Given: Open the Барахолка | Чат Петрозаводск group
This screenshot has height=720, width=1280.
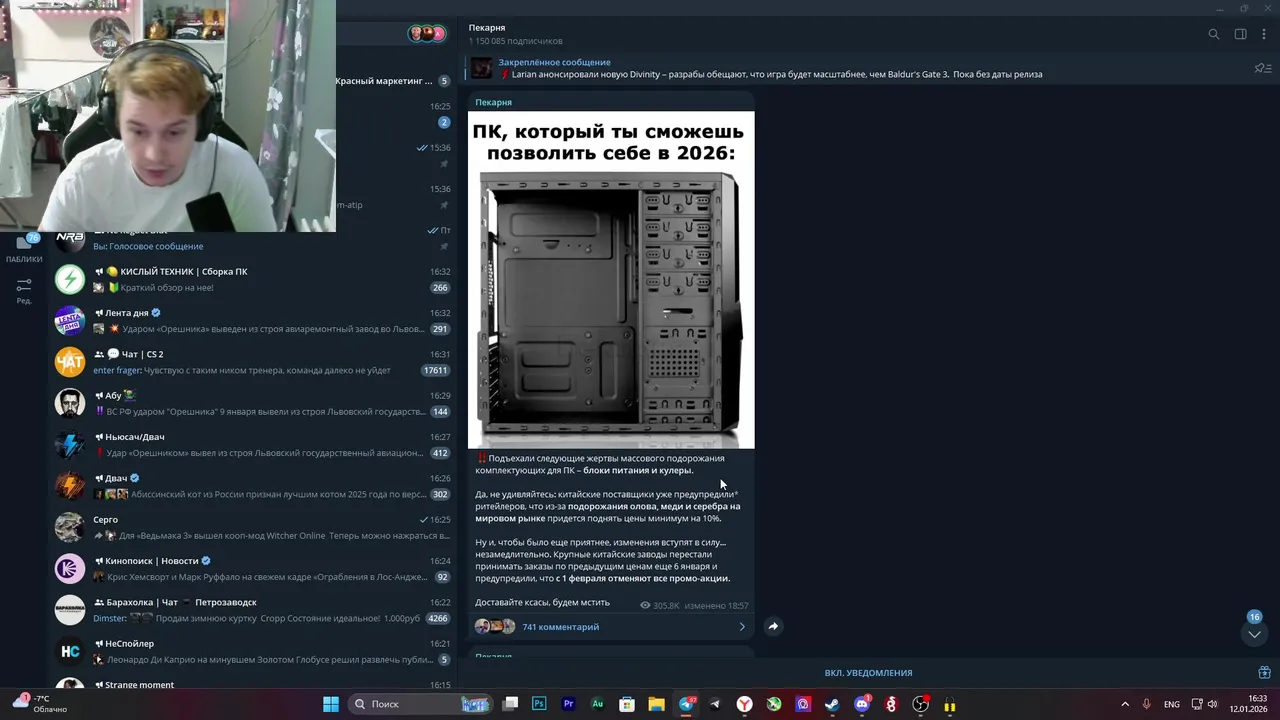Looking at the screenshot, I should click(x=255, y=610).
